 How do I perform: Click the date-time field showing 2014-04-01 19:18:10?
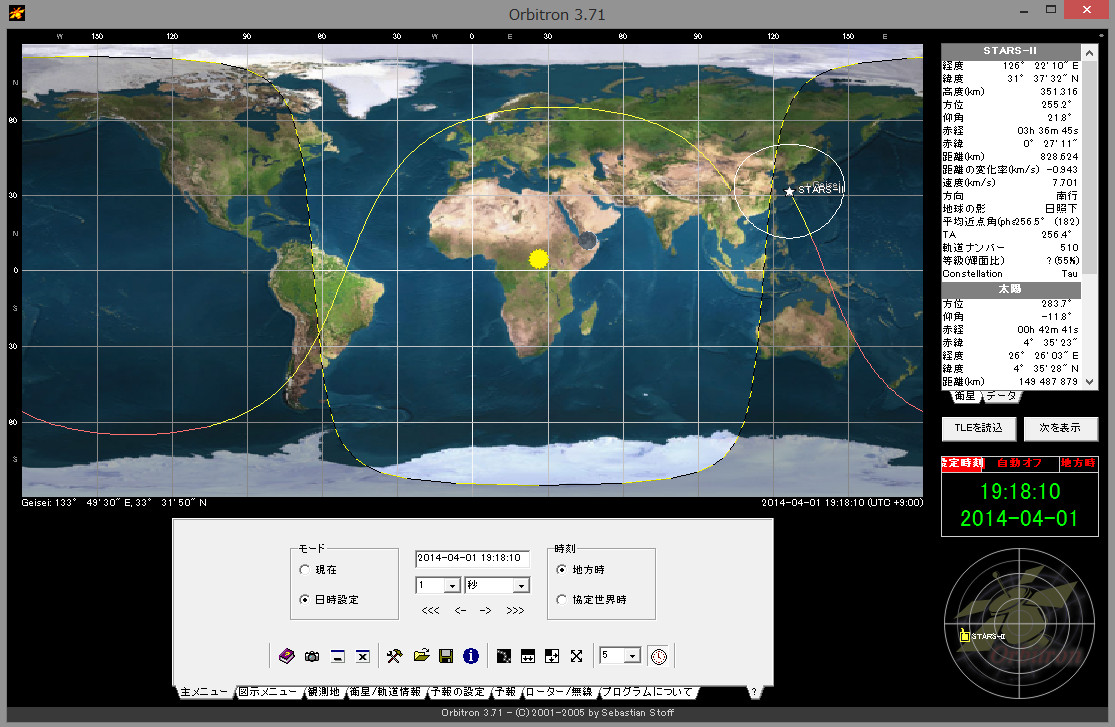(x=472, y=558)
